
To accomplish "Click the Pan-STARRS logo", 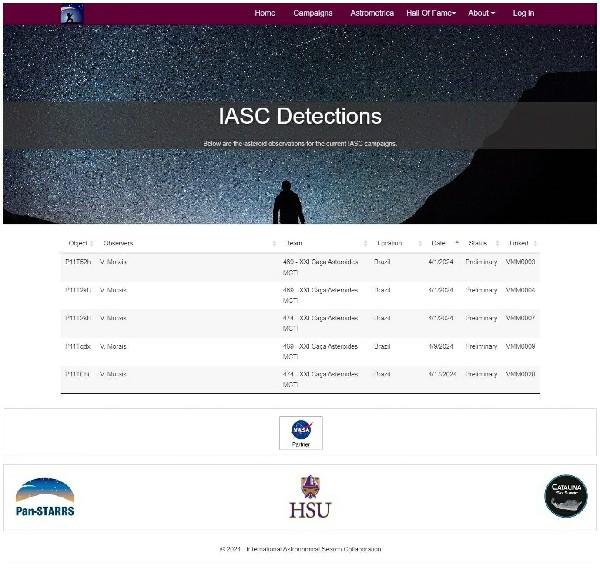I will coord(45,497).
